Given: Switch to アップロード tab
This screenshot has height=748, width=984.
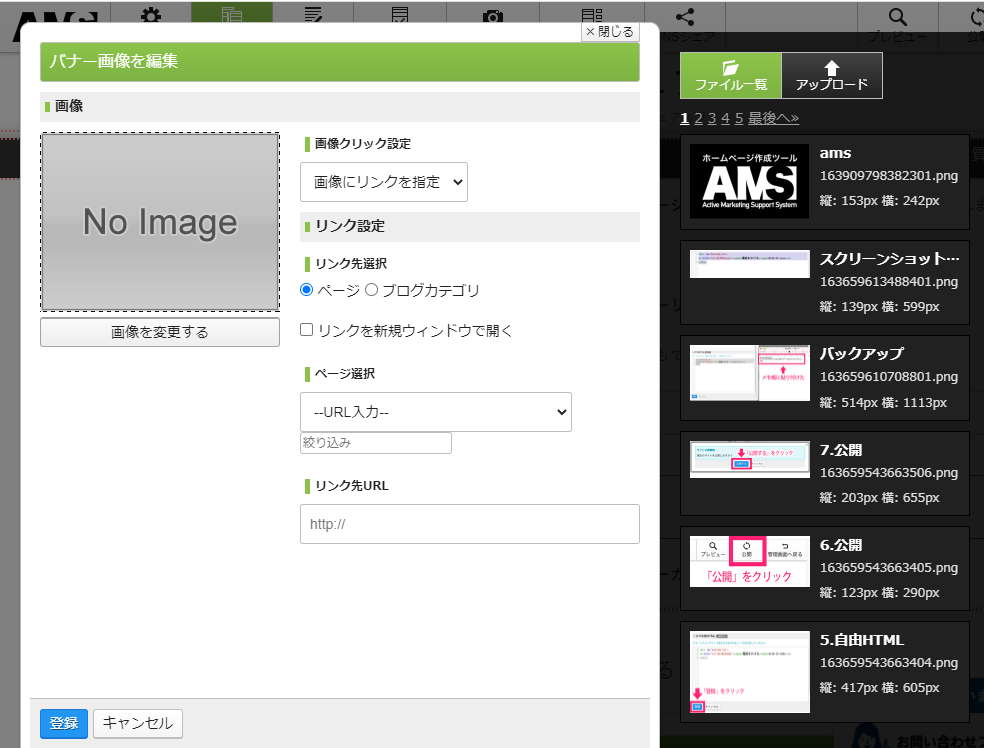Looking at the screenshot, I should pos(832,75).
